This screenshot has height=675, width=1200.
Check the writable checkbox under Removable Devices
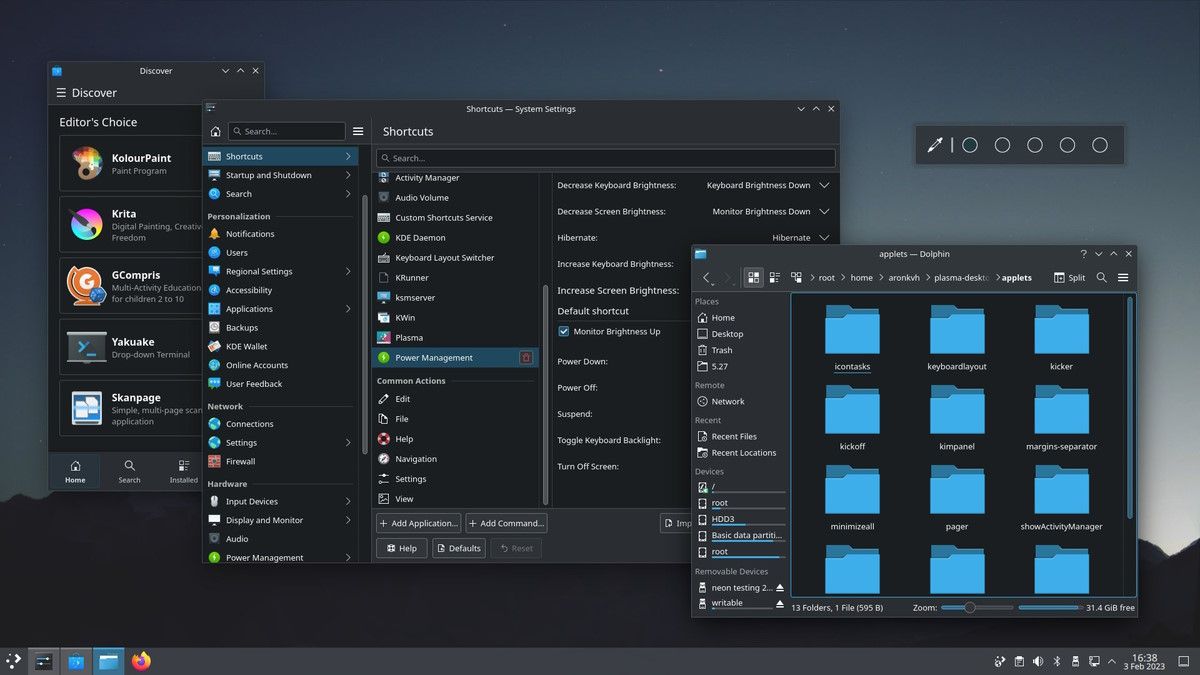(705, 603)
